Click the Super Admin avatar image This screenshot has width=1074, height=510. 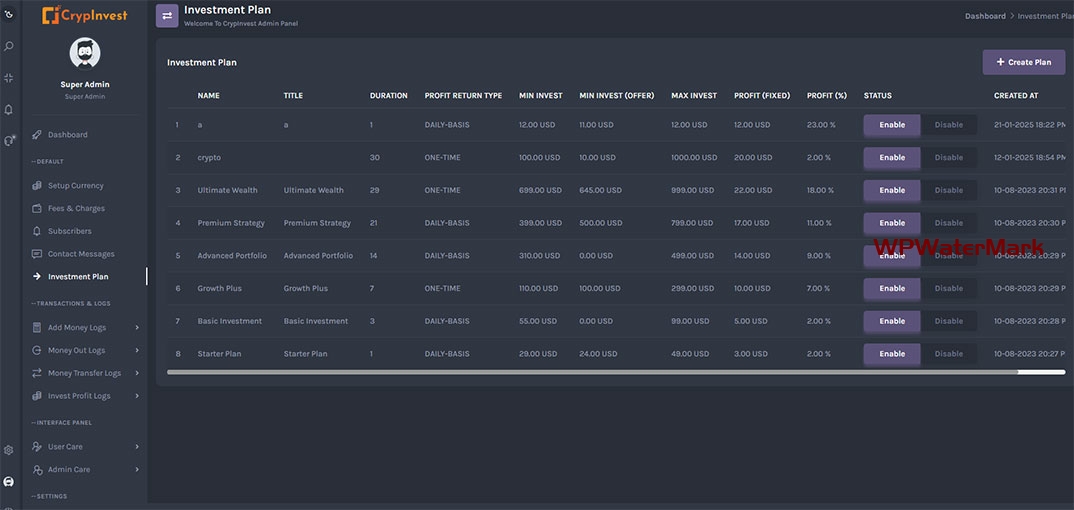(x=85, y=54)
